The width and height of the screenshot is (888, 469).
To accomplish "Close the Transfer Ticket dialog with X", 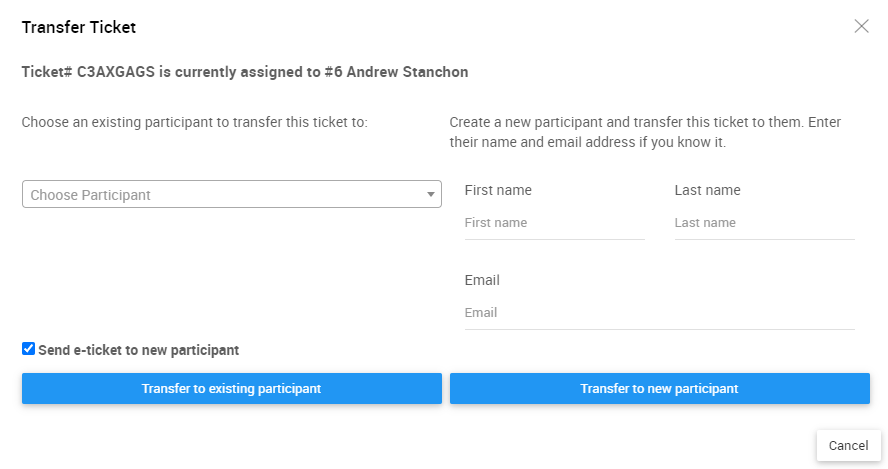I will [x=861, y=27].
